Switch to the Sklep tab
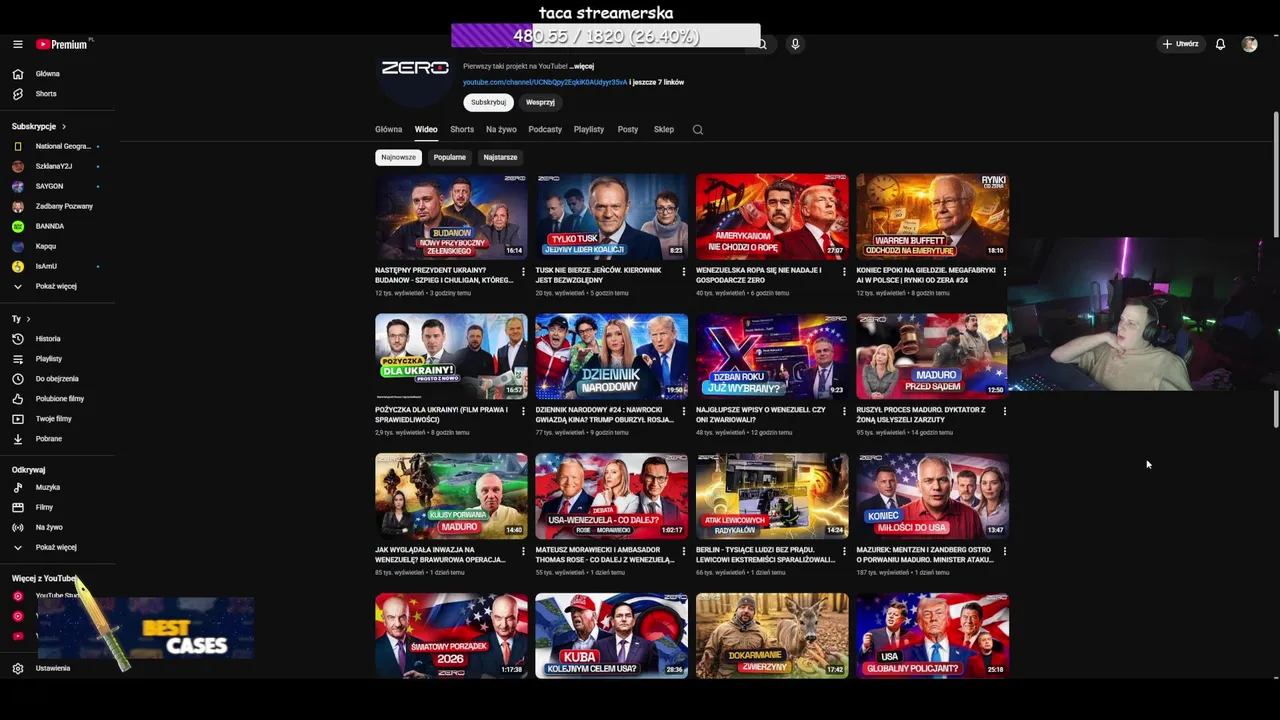Screen dimensions: 1280x720 [x=664, y=130]
